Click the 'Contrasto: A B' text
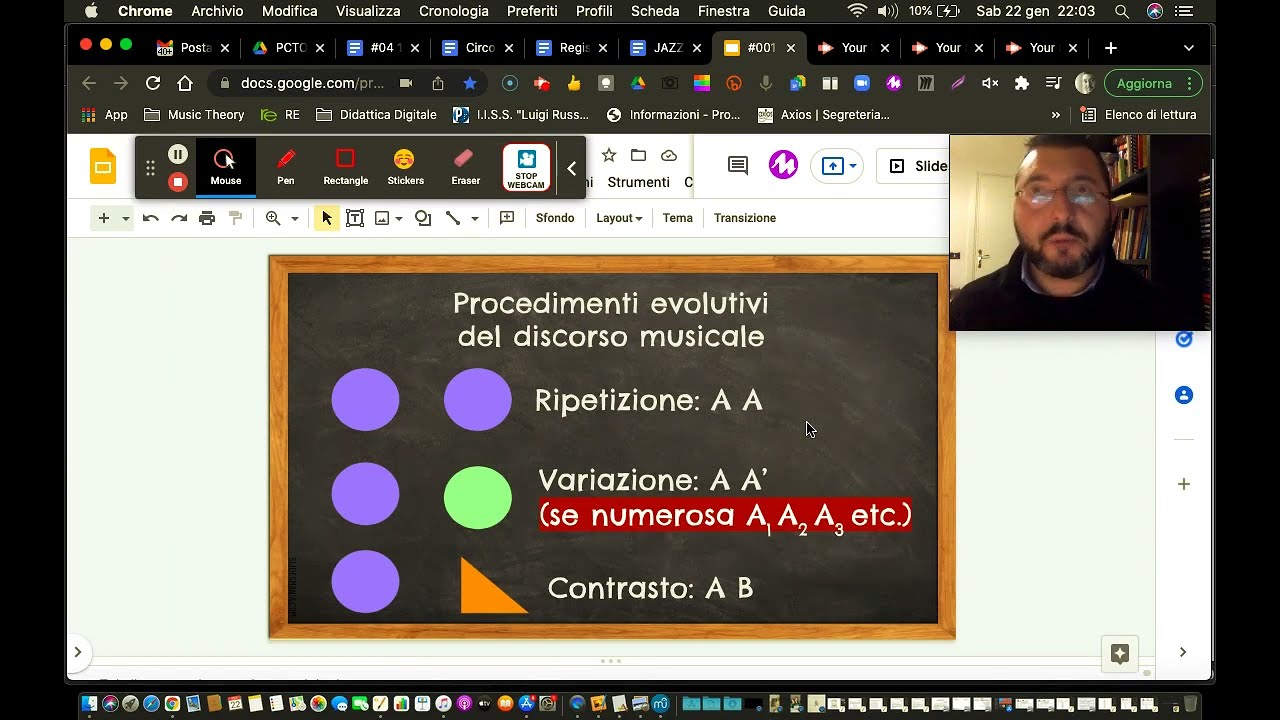 [650, 588]
